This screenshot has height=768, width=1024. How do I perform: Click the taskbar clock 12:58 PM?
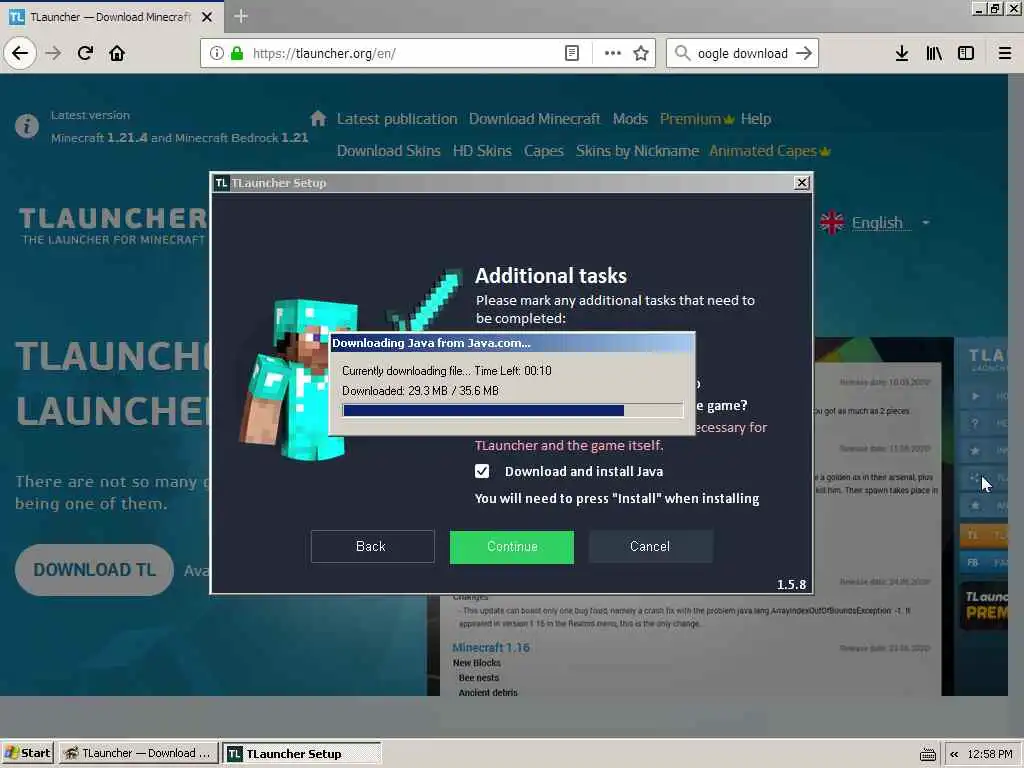[x=990, y=754]
